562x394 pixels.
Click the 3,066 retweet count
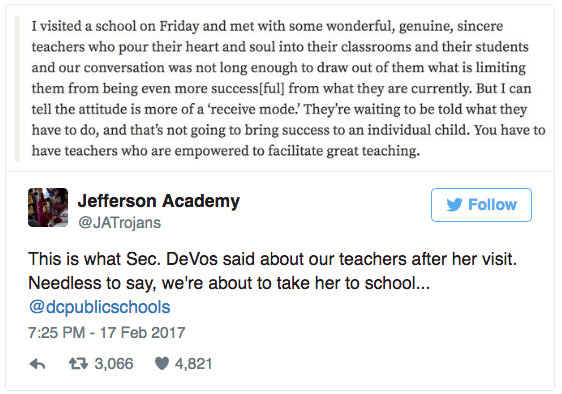[x=114, y=364]
